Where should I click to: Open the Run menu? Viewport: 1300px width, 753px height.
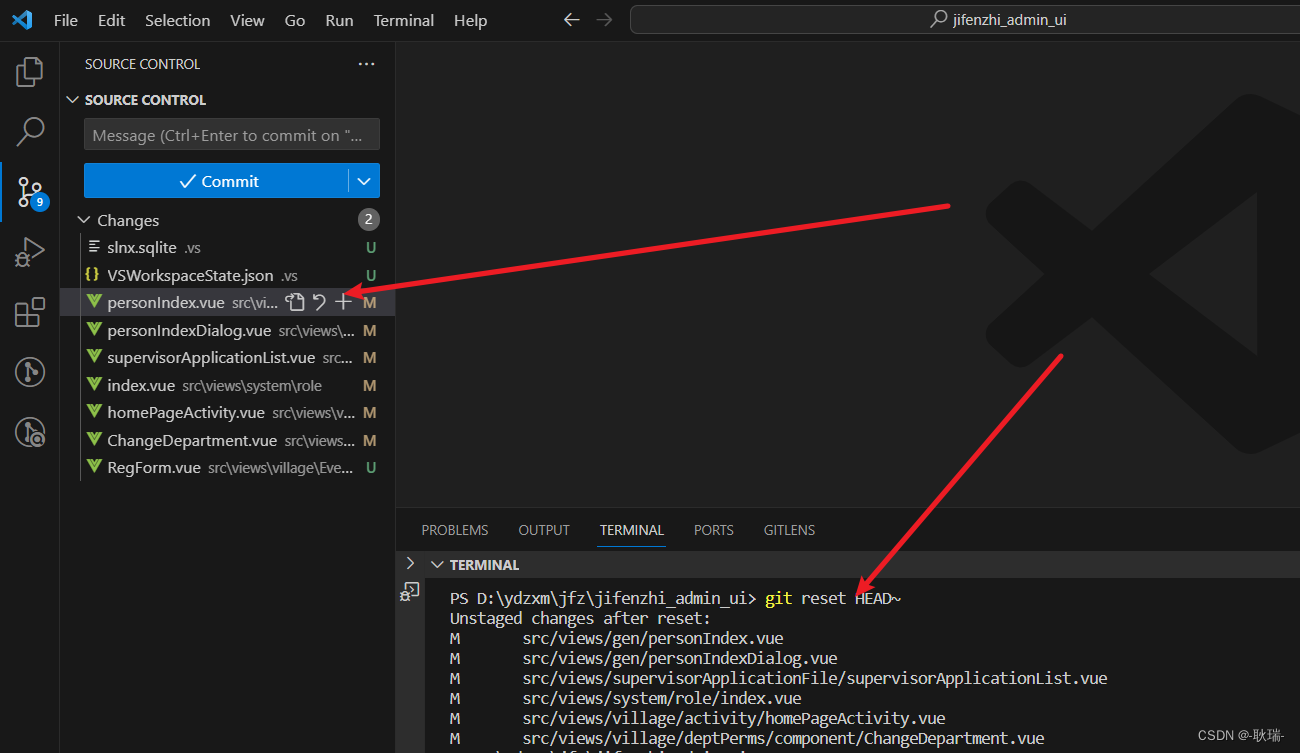pos(339,20)
